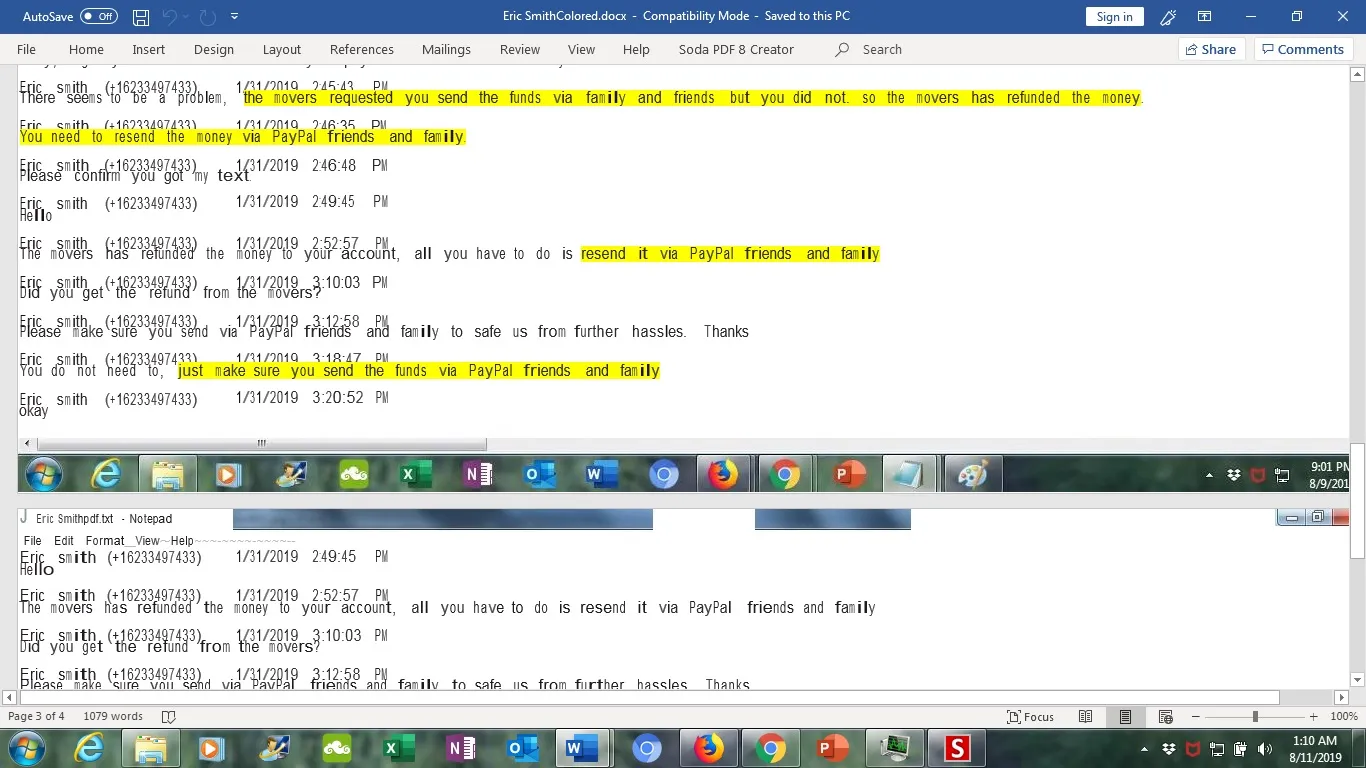Click Word horizontal scrollbar right arrow
1366x768 pixels.
[x=1342, y=697]
